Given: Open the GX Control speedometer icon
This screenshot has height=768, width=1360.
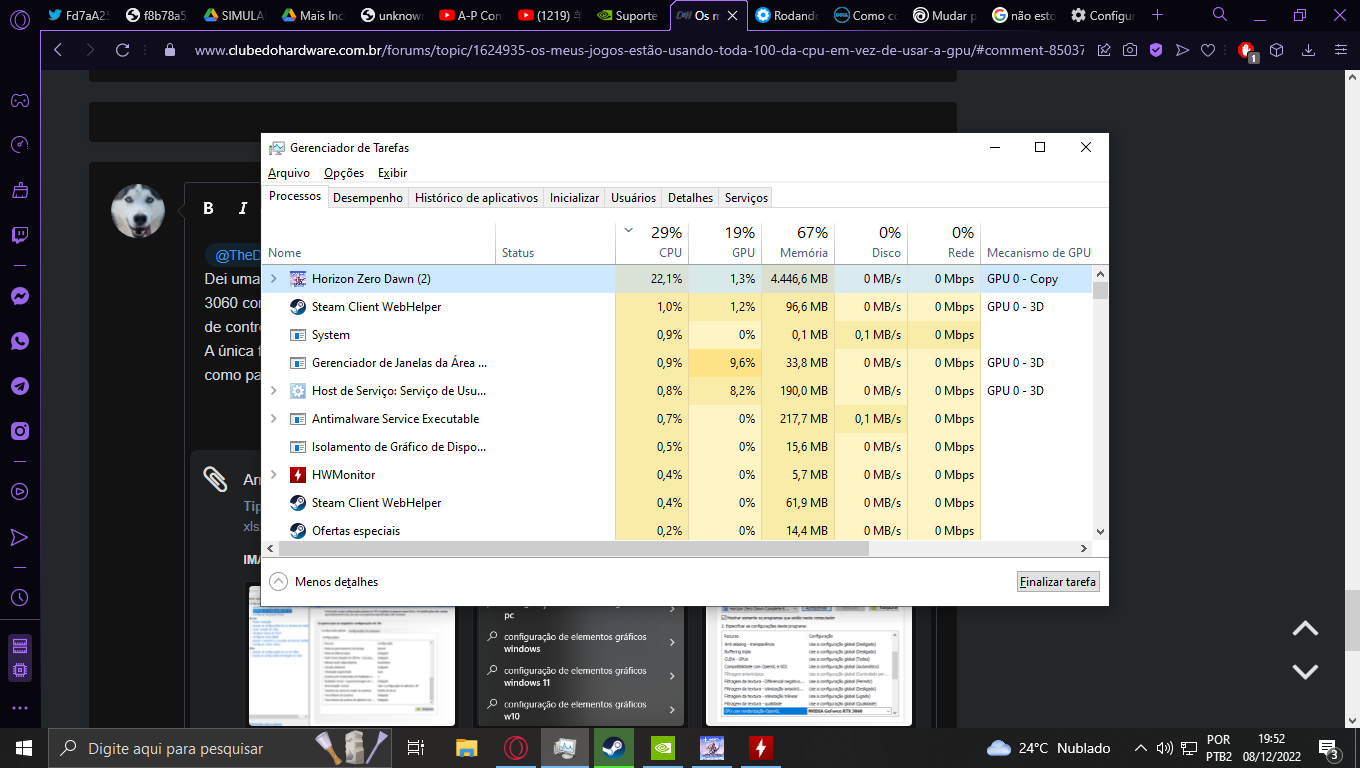Looking at the screenshot, I should (x=19, y=145).
